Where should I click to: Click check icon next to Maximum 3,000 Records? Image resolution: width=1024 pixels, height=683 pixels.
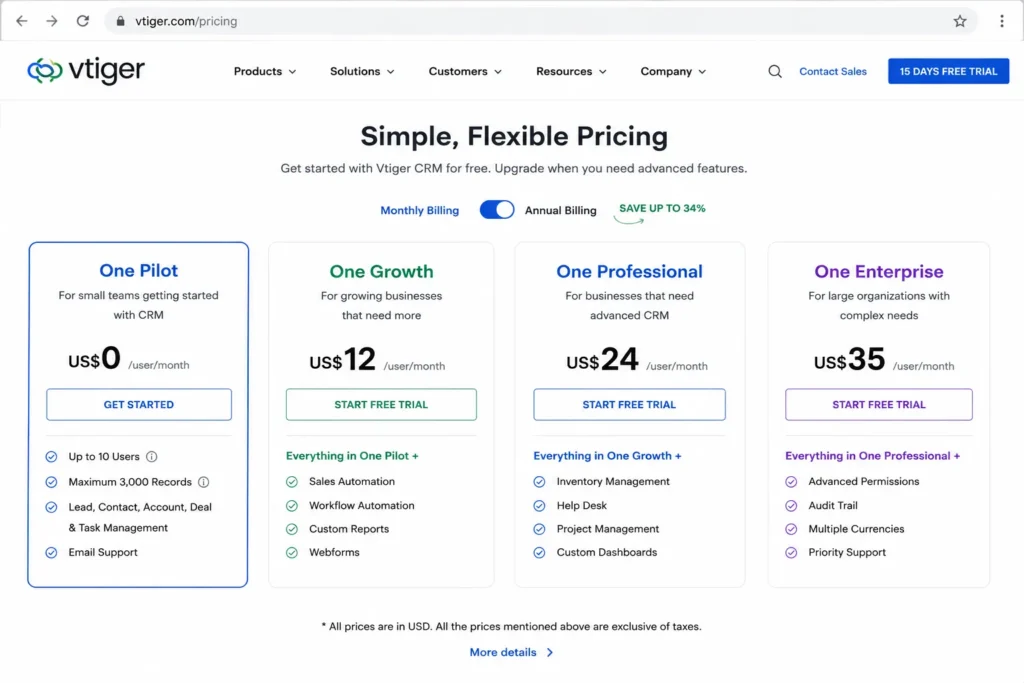51,482
